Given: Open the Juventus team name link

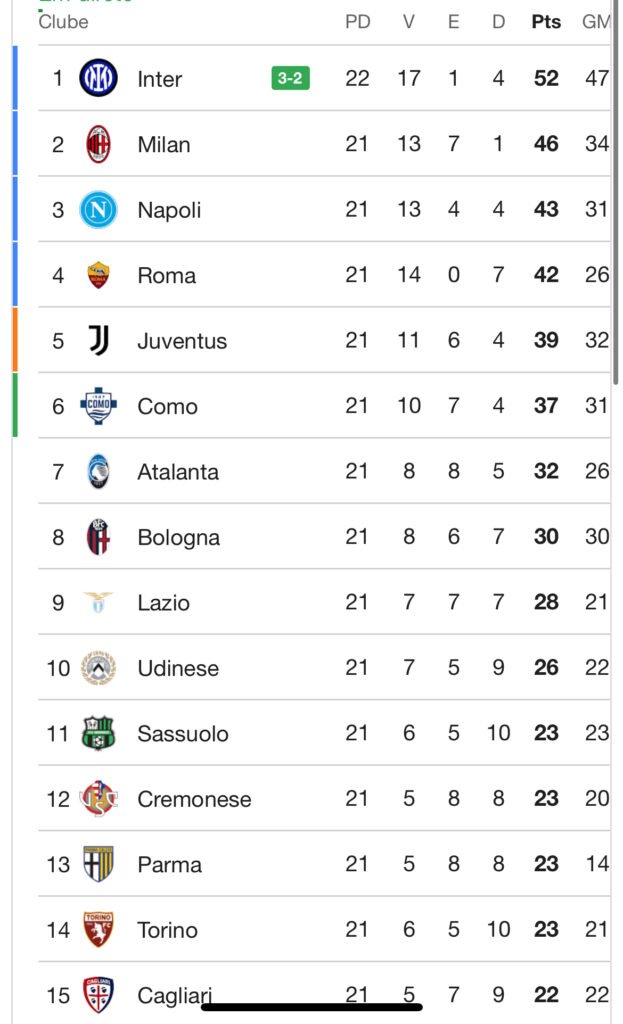Looking at the screenshot, I should pyautogui.click(x=182, y=341).
